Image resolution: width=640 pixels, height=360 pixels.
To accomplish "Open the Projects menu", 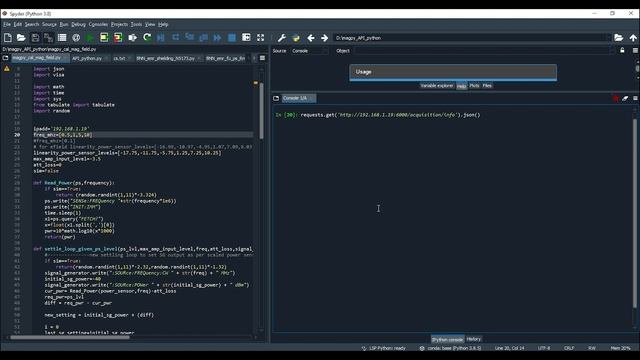I will tap(119, 24).
